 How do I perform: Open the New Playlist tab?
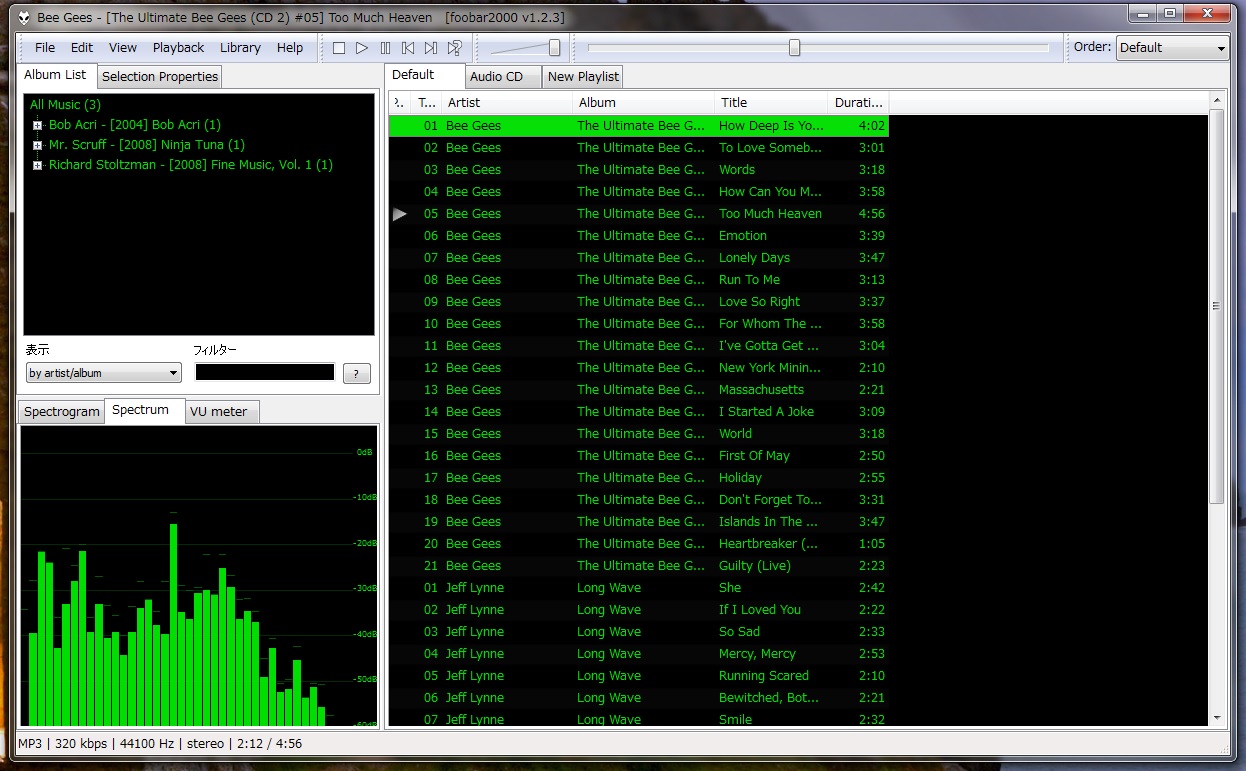click(x=583, y=77)
